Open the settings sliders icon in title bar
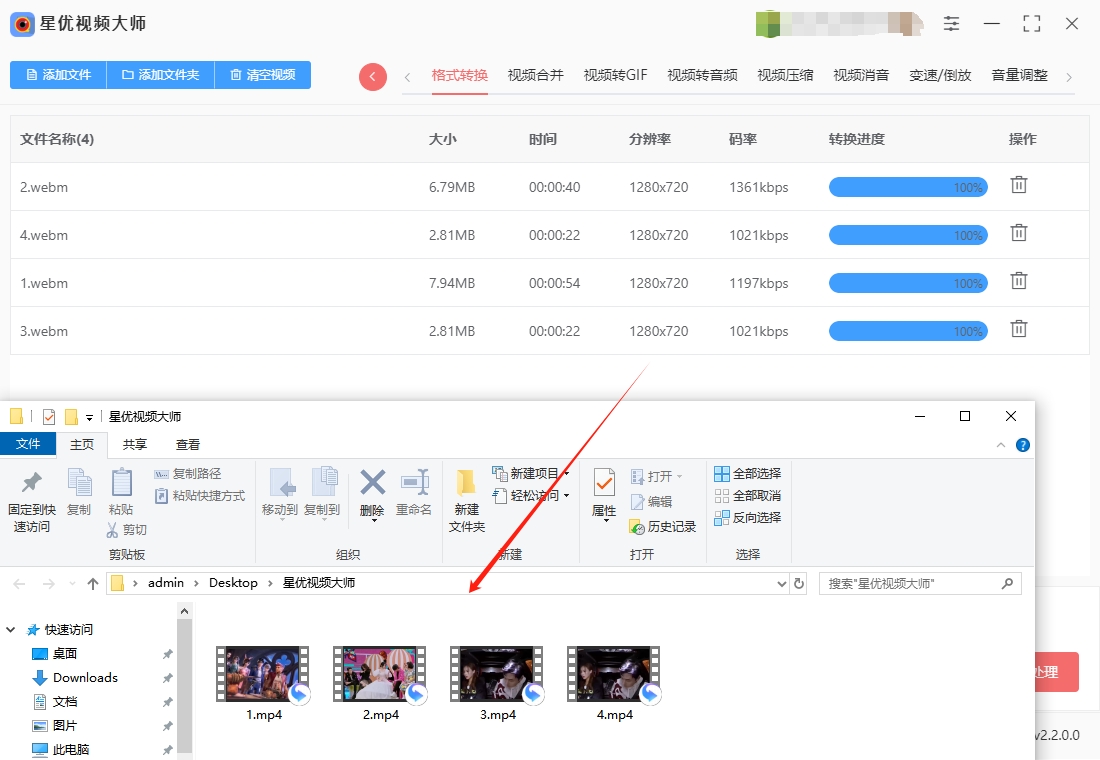 [951, 23]
